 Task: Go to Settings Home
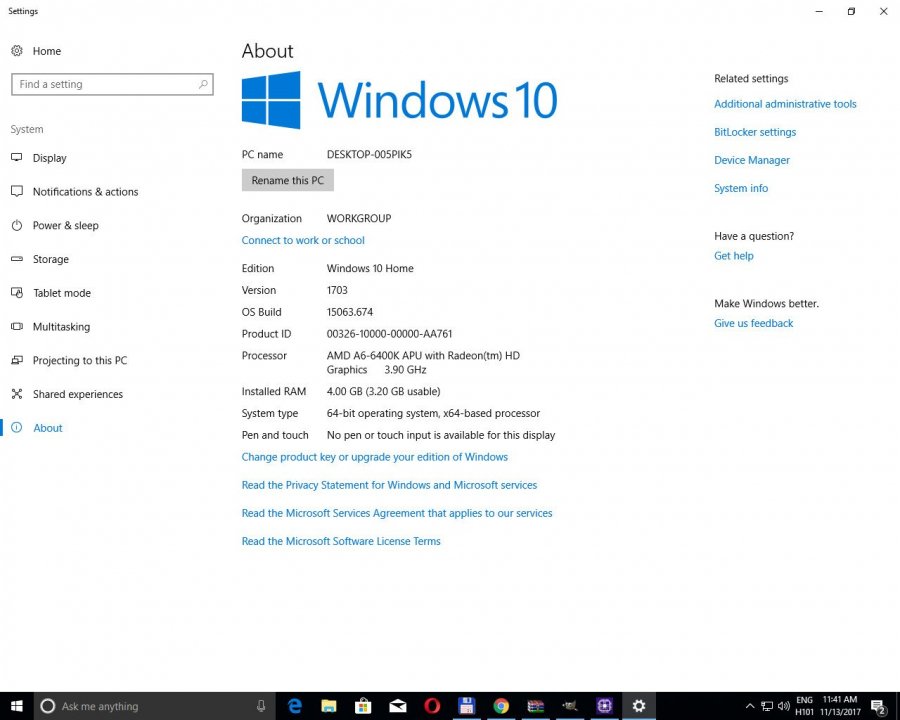click(36, 51)
